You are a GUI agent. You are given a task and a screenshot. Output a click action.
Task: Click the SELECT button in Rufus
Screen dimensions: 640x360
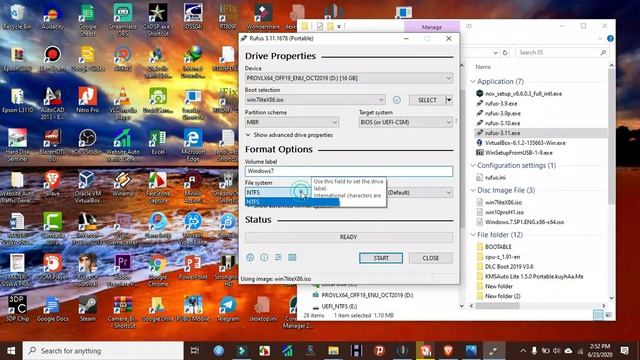pos(427,100)
